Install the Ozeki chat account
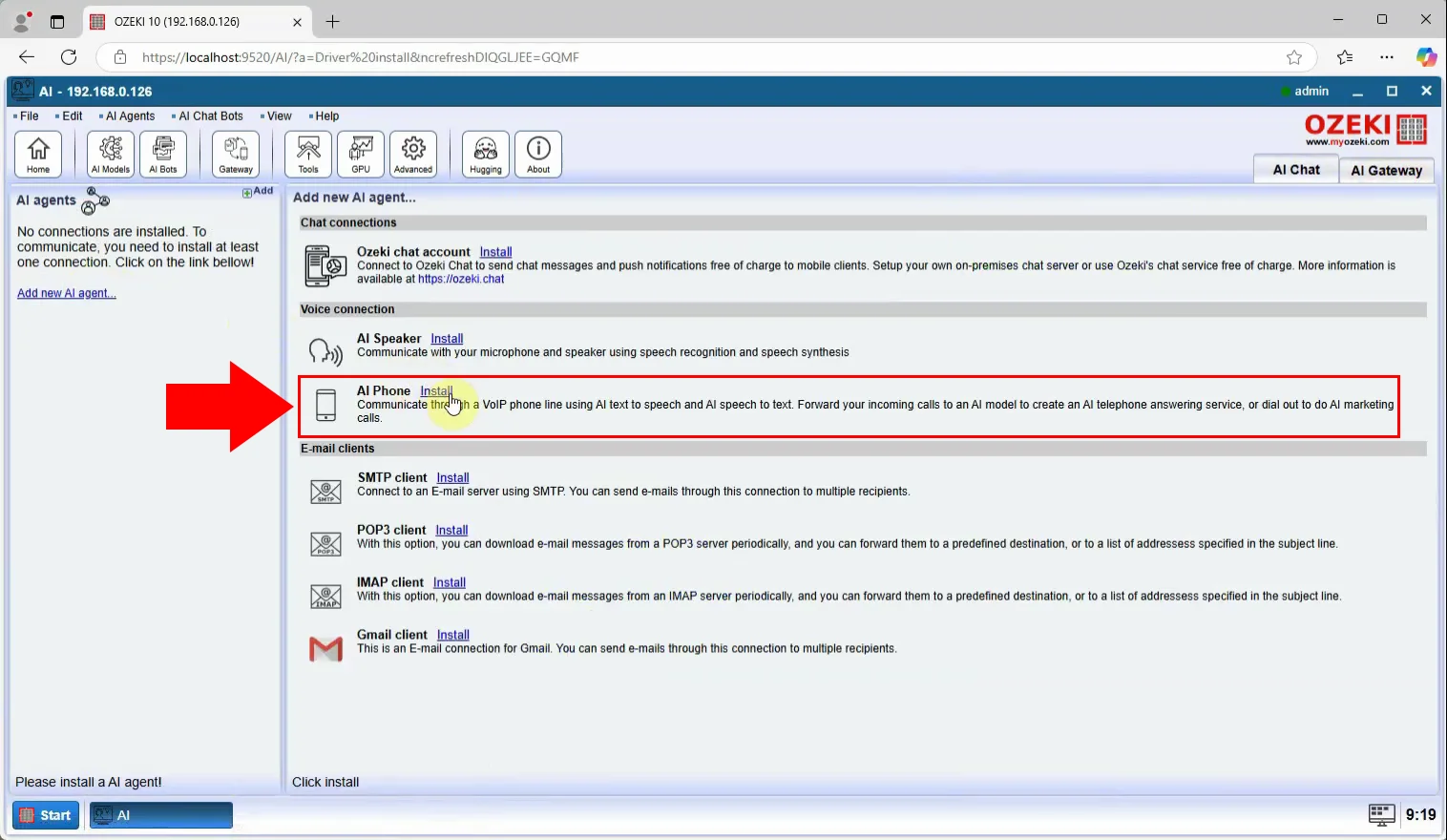 point(495,252)
